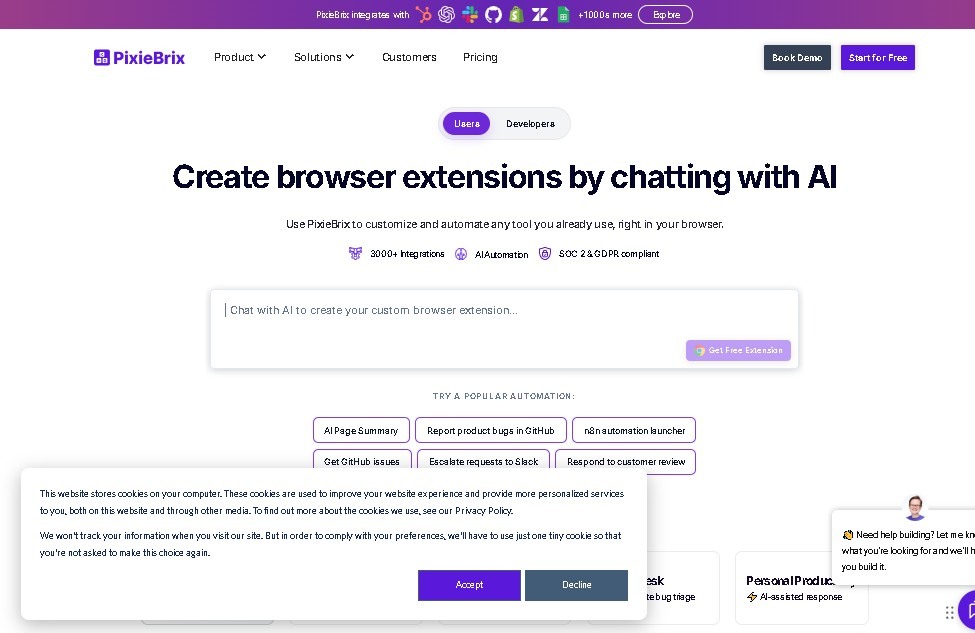This screenshot has height=633, width=975.
Task: Click the Shopify icon in top banner
Action: pos(516,14)
